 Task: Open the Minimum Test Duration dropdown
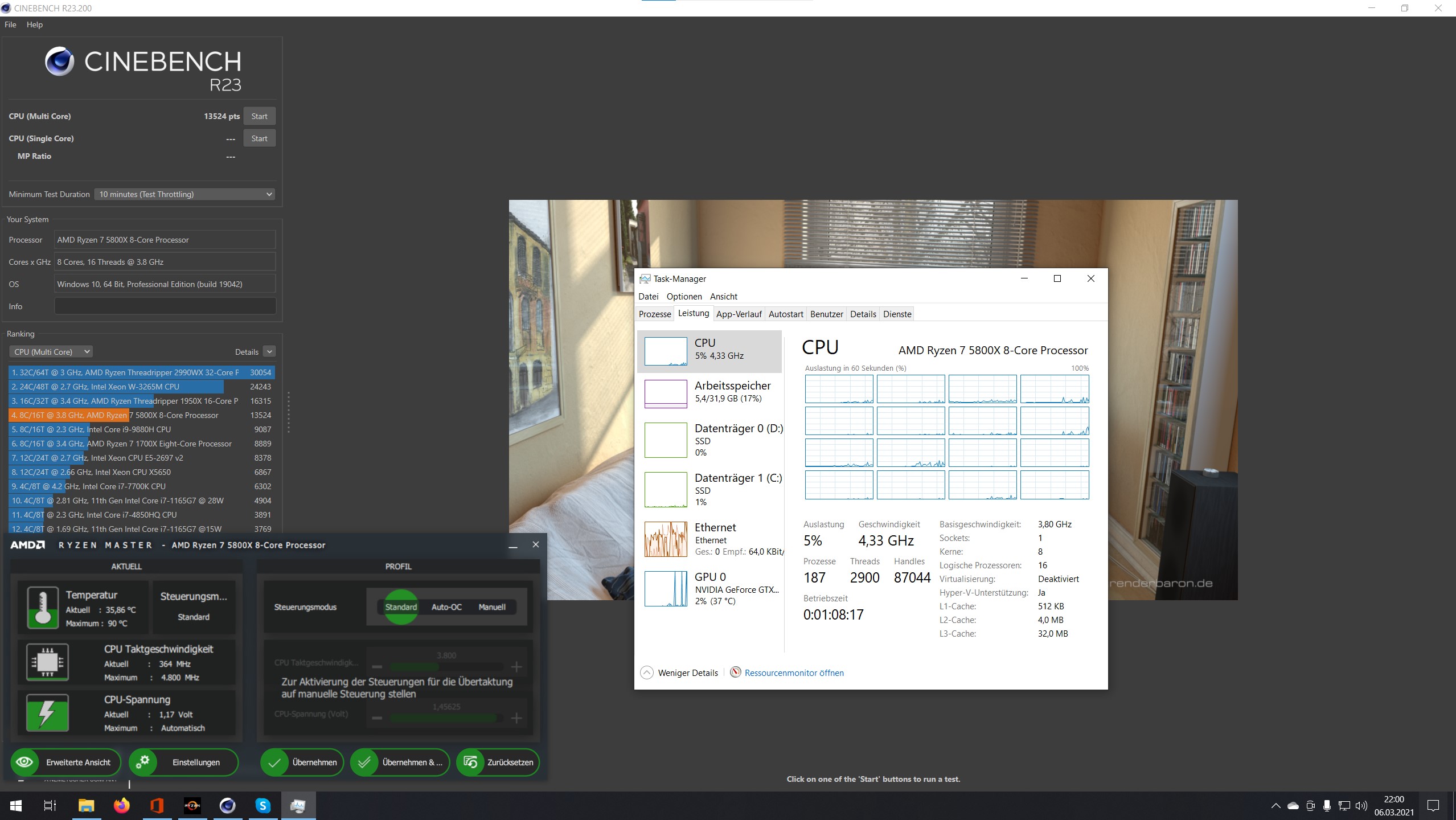click(184, 194)
